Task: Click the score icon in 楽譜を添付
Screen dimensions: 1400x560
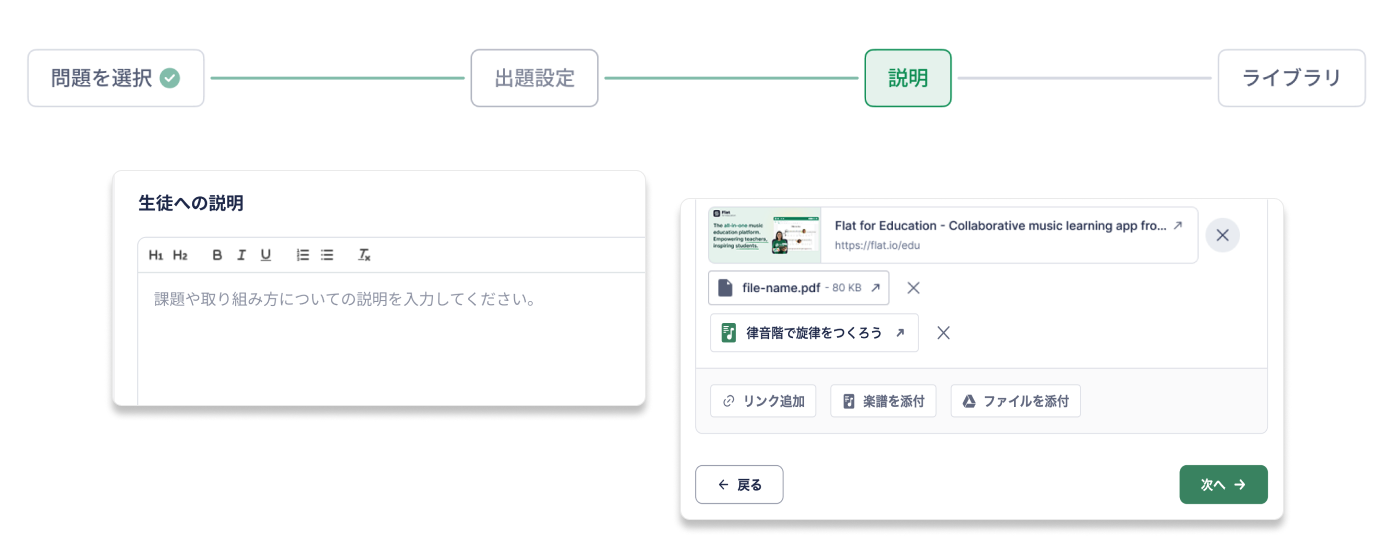Action: (849, 401)
